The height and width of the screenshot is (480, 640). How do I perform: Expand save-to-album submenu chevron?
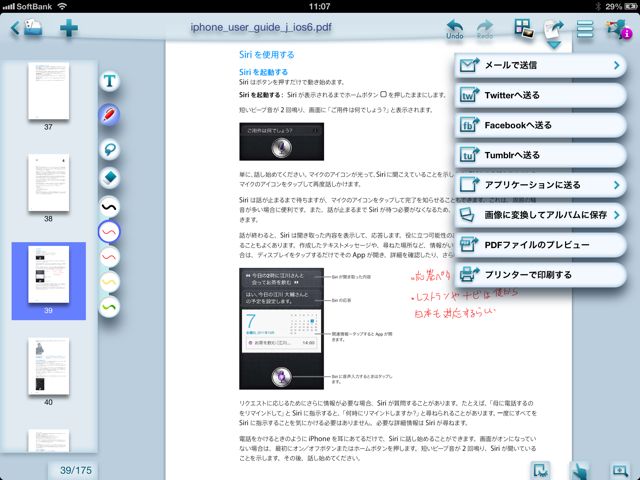[x=617, y=215]
